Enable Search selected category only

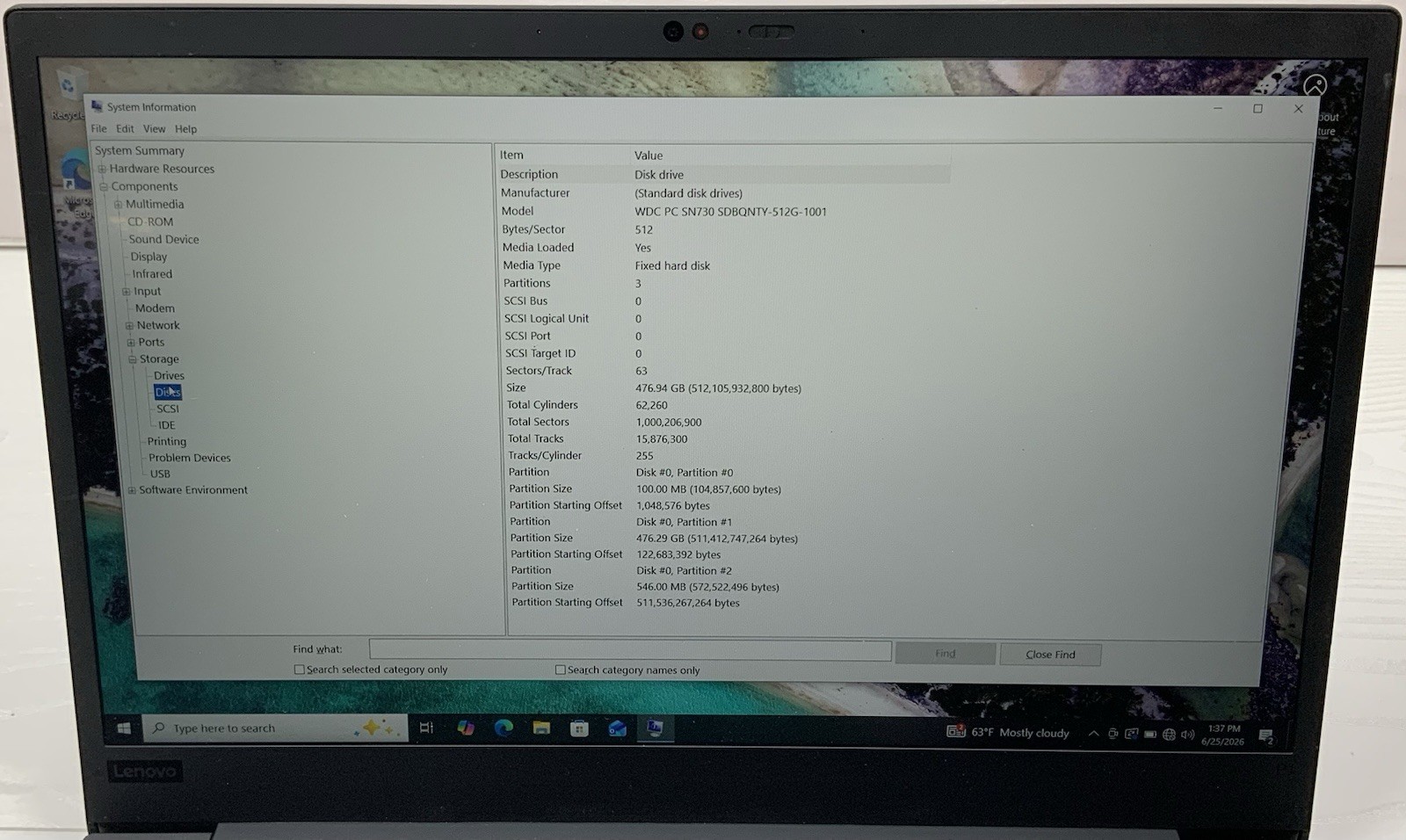click(300, 670)
